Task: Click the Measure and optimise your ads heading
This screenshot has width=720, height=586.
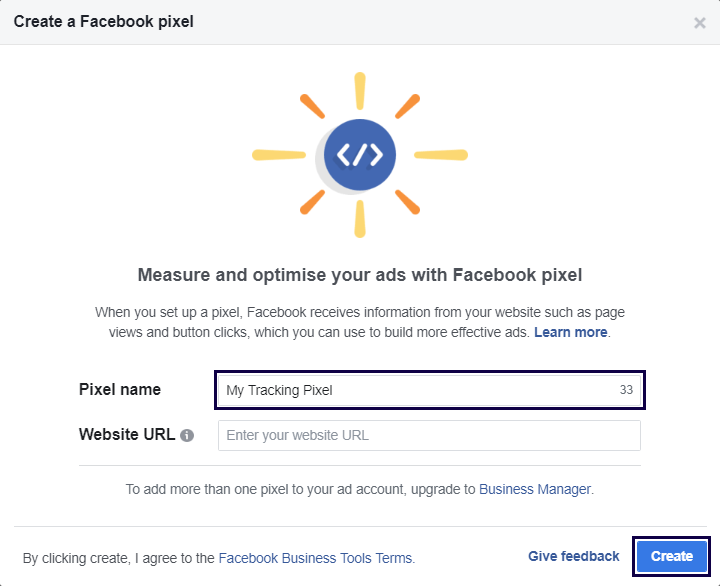Action: (x=360, y=274)
